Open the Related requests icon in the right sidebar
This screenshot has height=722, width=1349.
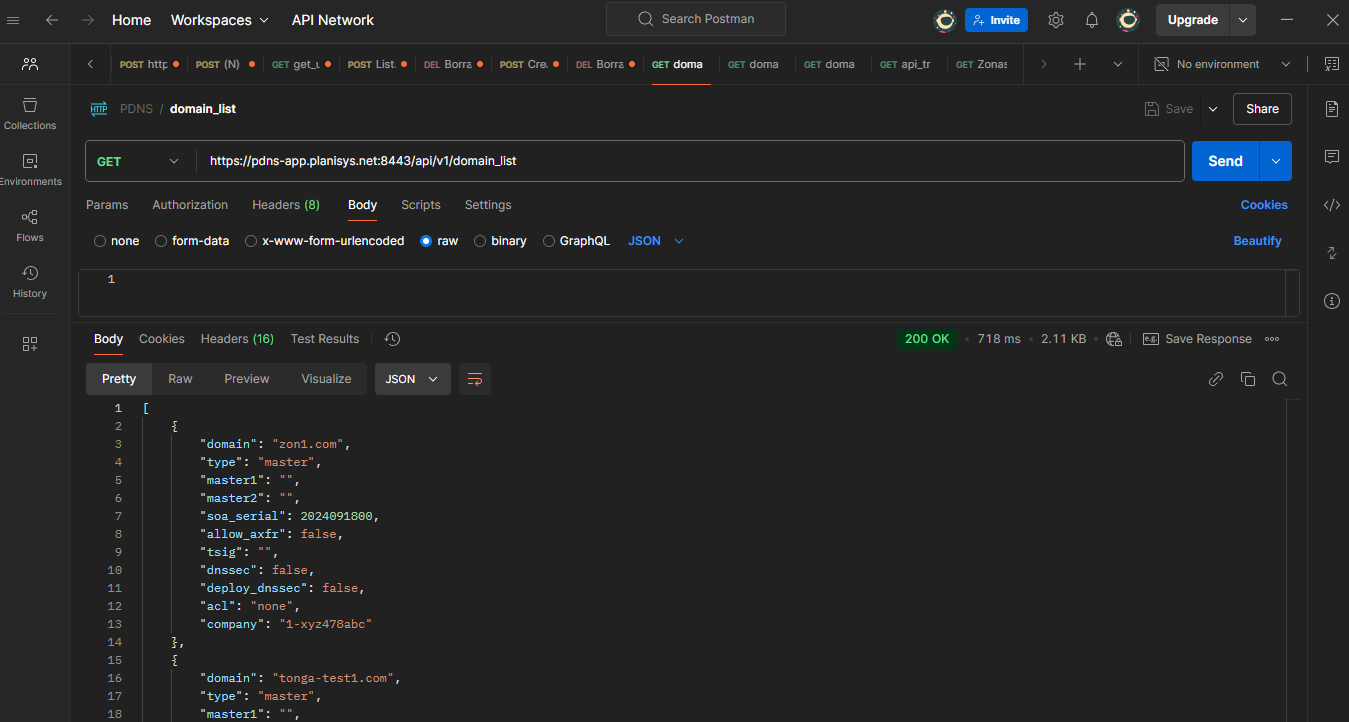(1331, 253)
